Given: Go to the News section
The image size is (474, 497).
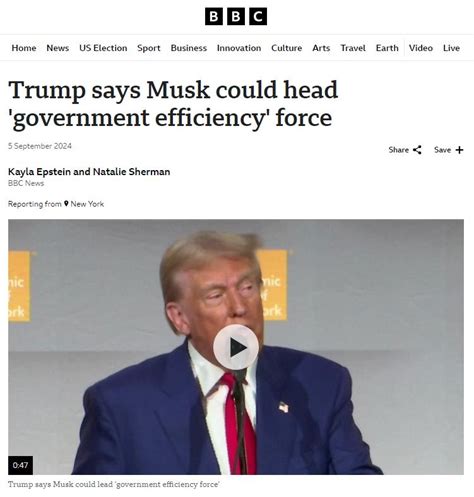Looking at the screenshot, I should pyautogui.click(x=58, y=48).
